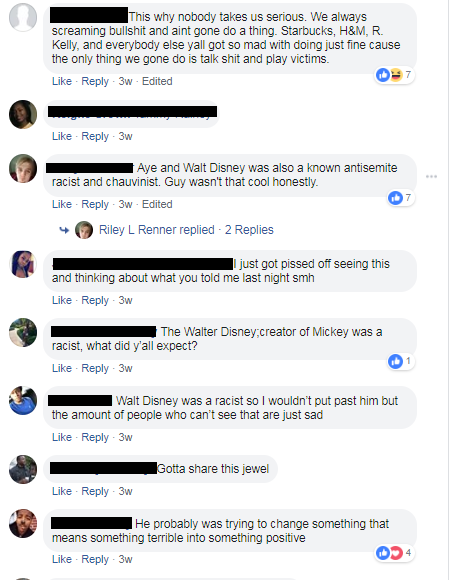
Task: Like the 'pissed off seeing this' comment
Action: [62, 300]
